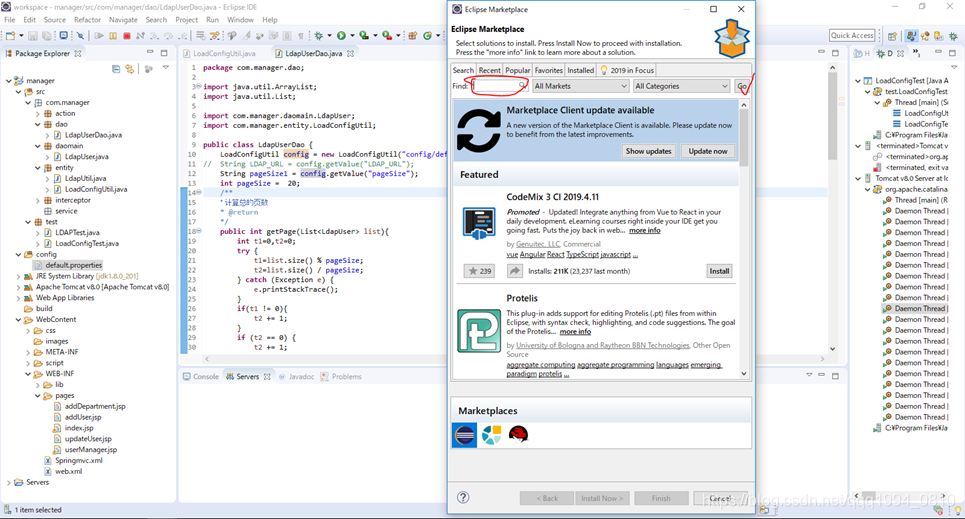Click the Resume debug icon

(x=99, y=36)
